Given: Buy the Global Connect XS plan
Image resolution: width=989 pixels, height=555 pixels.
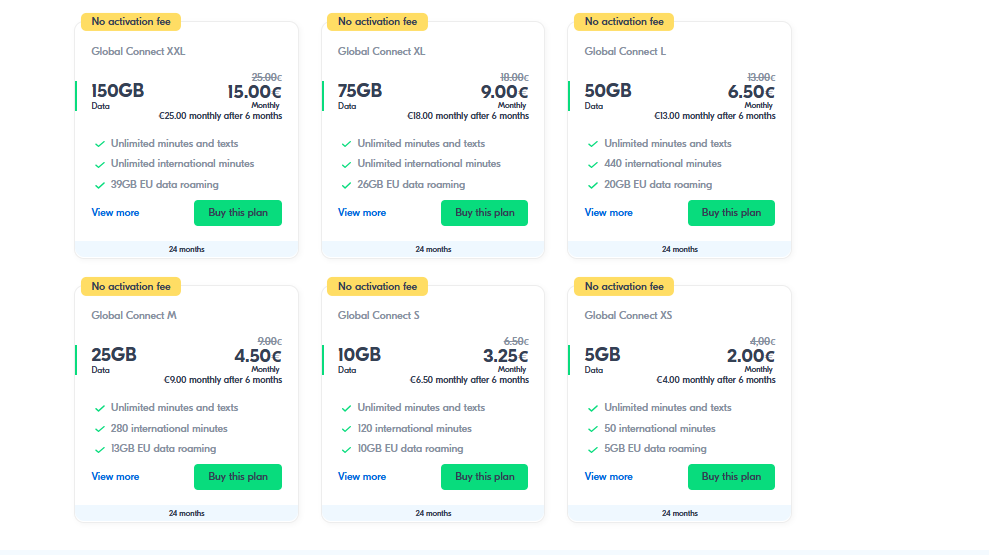Looking at the screenshot, I should [731, 477].
